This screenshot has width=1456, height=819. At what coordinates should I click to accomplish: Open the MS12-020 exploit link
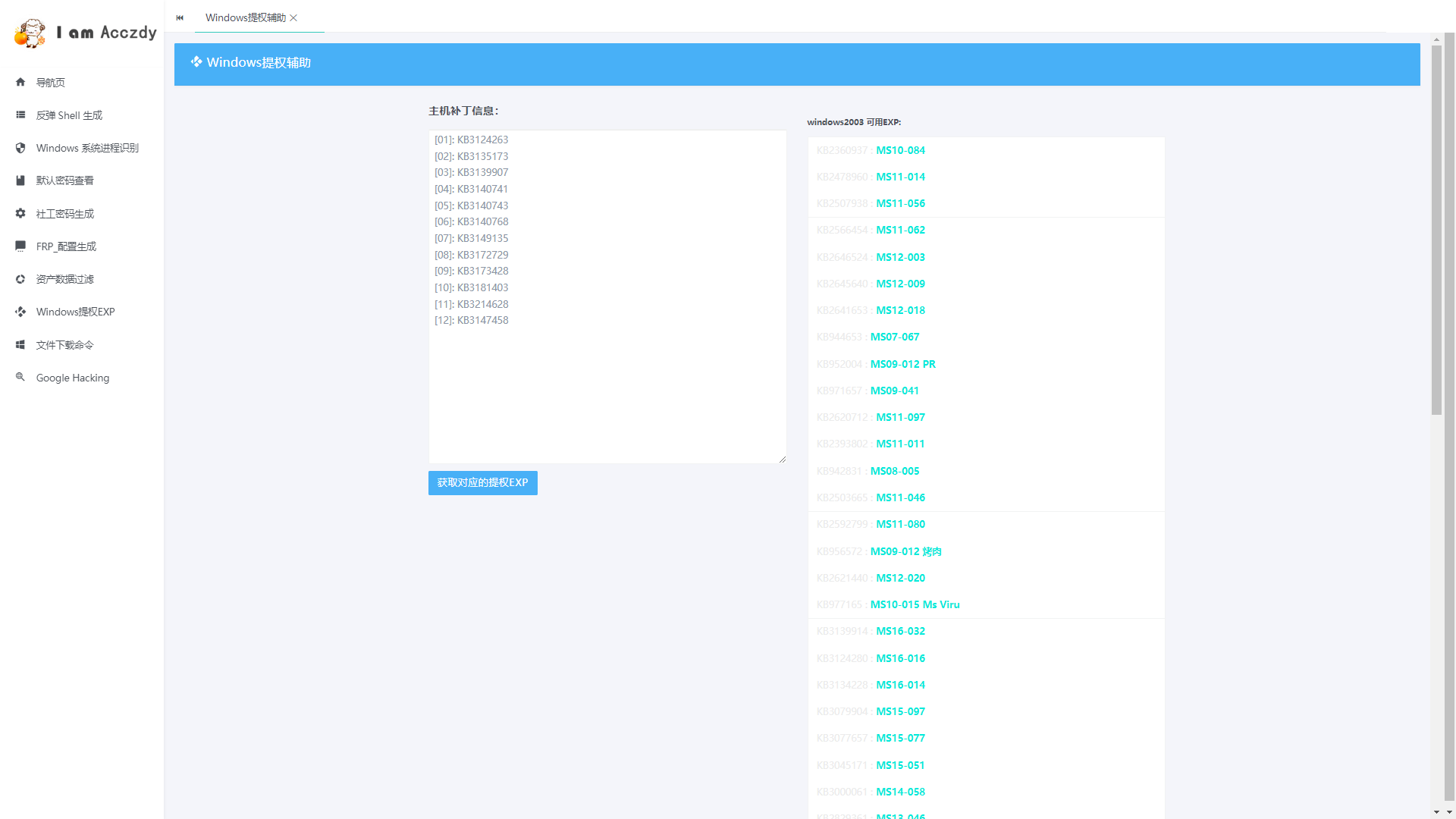(x=900, y=578)
